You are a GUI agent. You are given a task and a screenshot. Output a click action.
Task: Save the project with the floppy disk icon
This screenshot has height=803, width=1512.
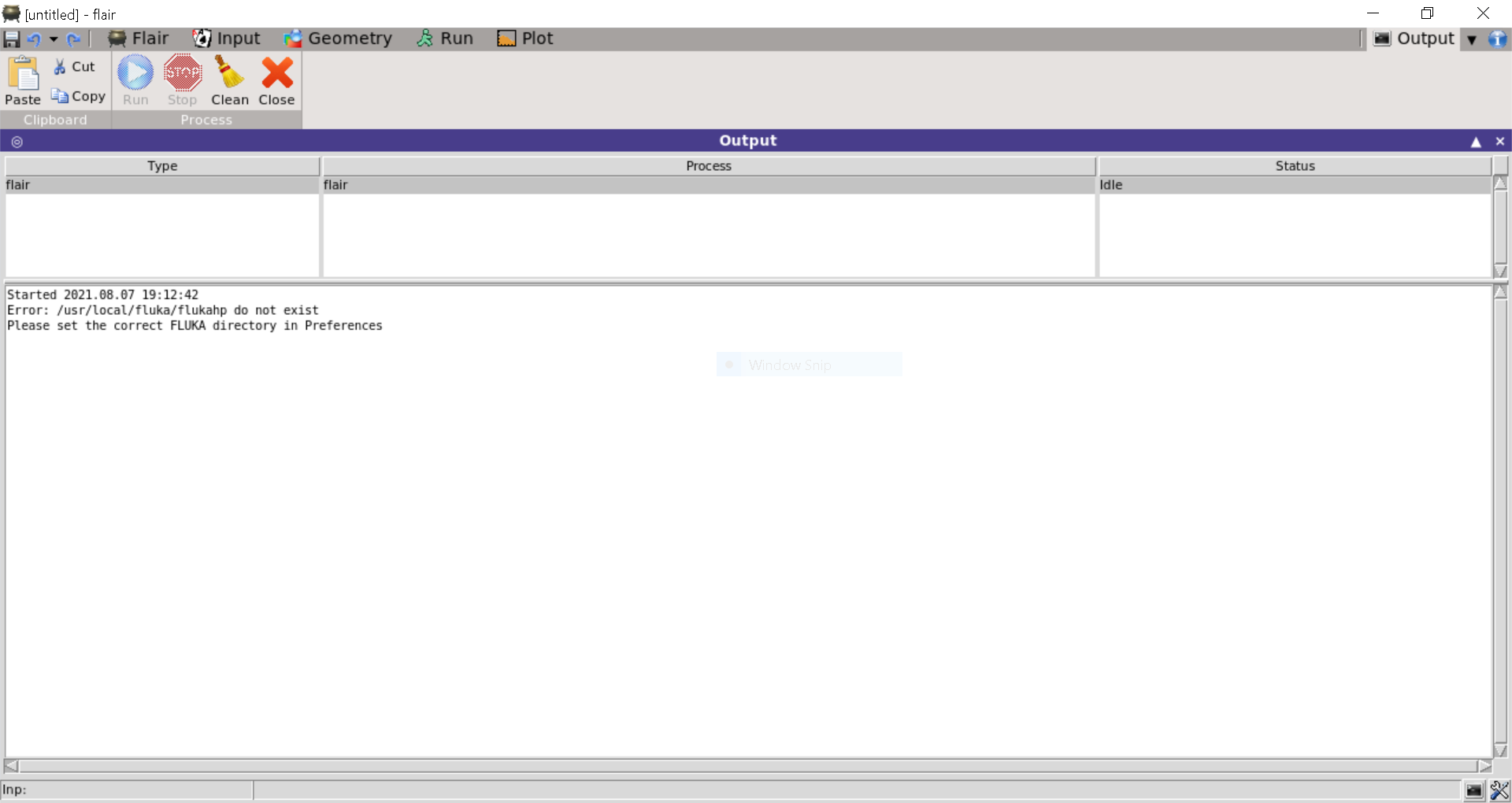[x=12, y=39]
